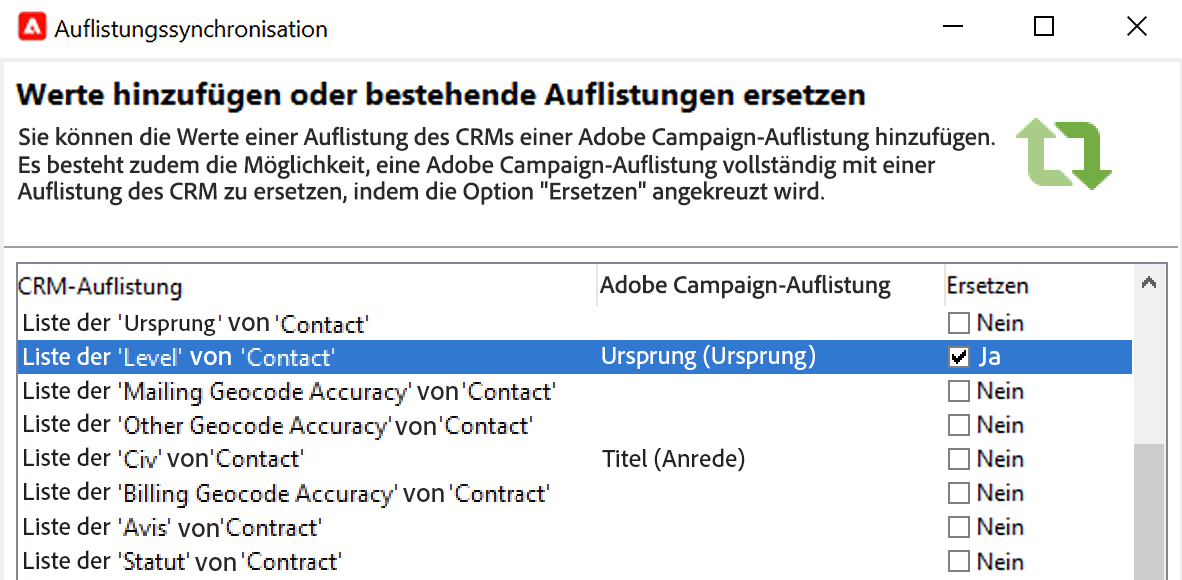This screenshot has height=580, width=1182.
Task: Tick the checkbox for 'Statut' von 'Contract'
Action: tap(959, 561)
